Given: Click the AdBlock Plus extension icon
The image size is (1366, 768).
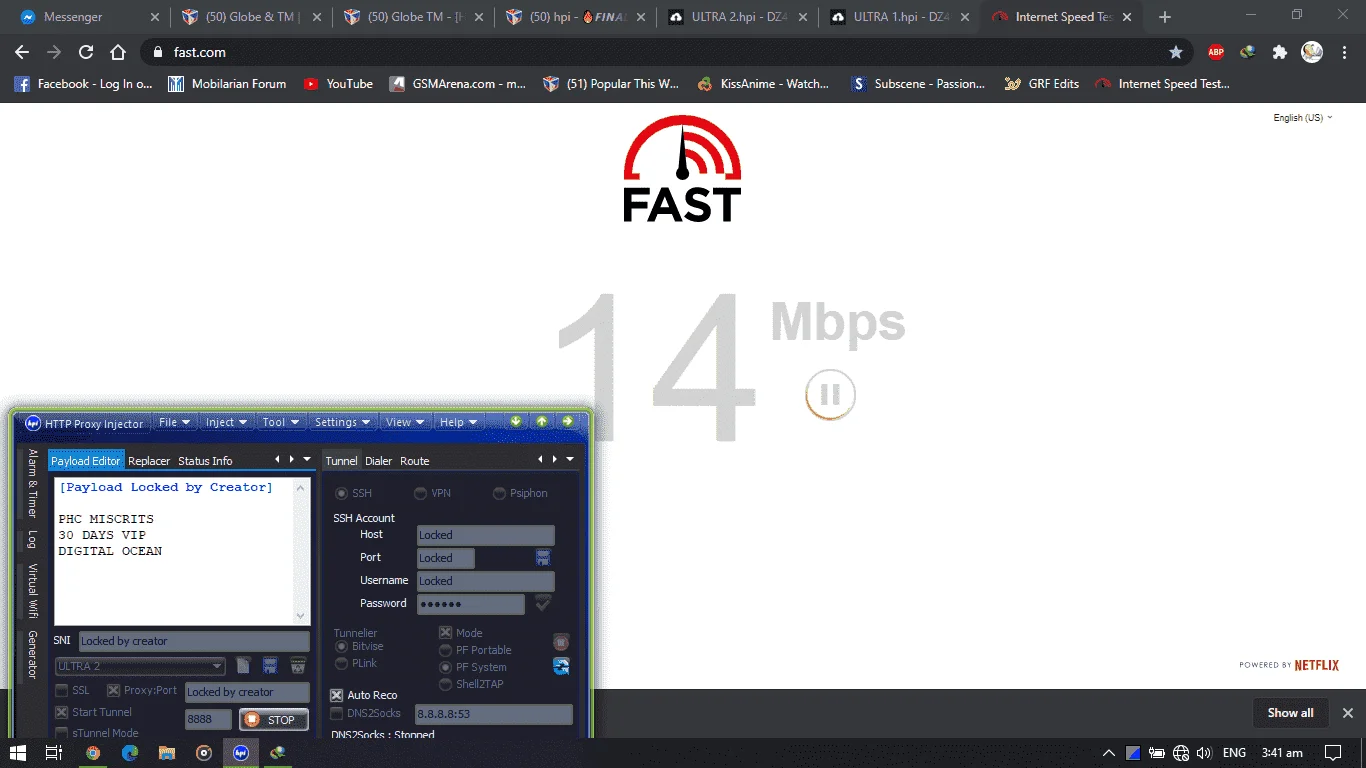Looking at the screenshot, I should (1216, 52).
